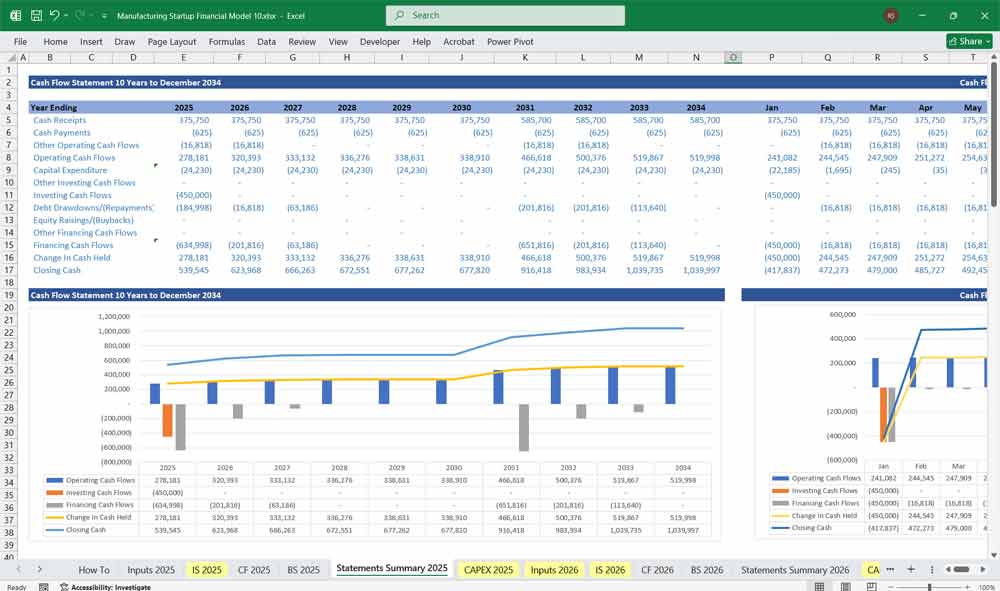Switch to Page Break Preview view icon
The image size is (1000, 591).
(872, 585)
